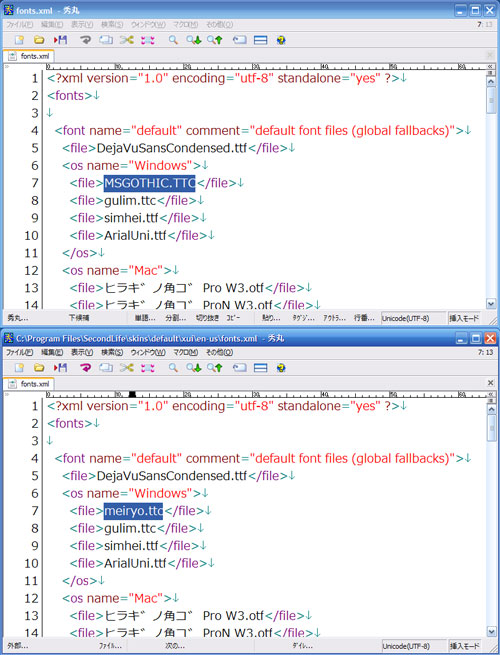The width and height of the screenshot is (500, 655).
Task: Click pink Paste icon in upper window toolbar
Action: coord(147,40)
